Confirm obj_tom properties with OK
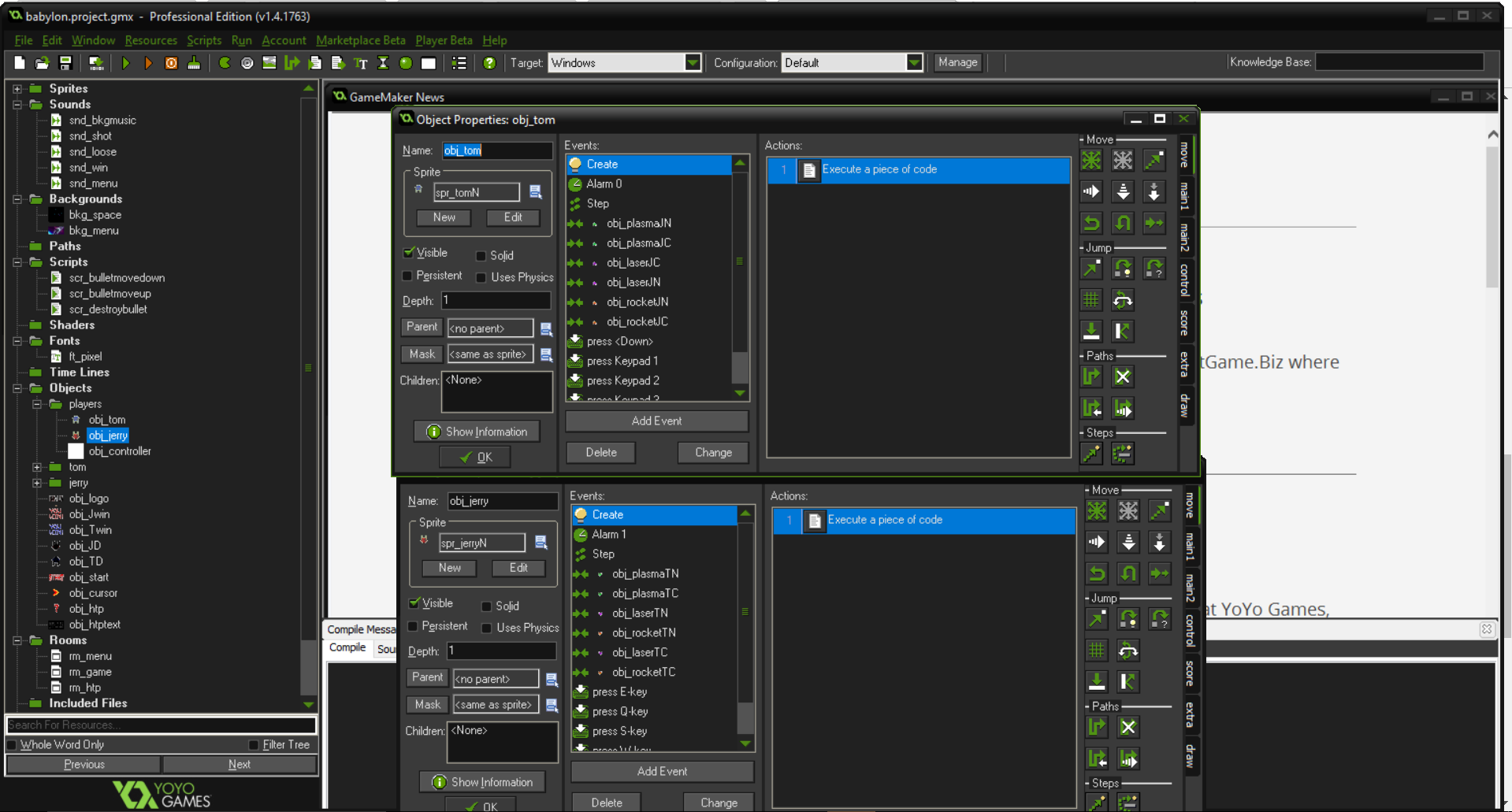The height and width of the screenshot is (812, 1512). (475, 457)
